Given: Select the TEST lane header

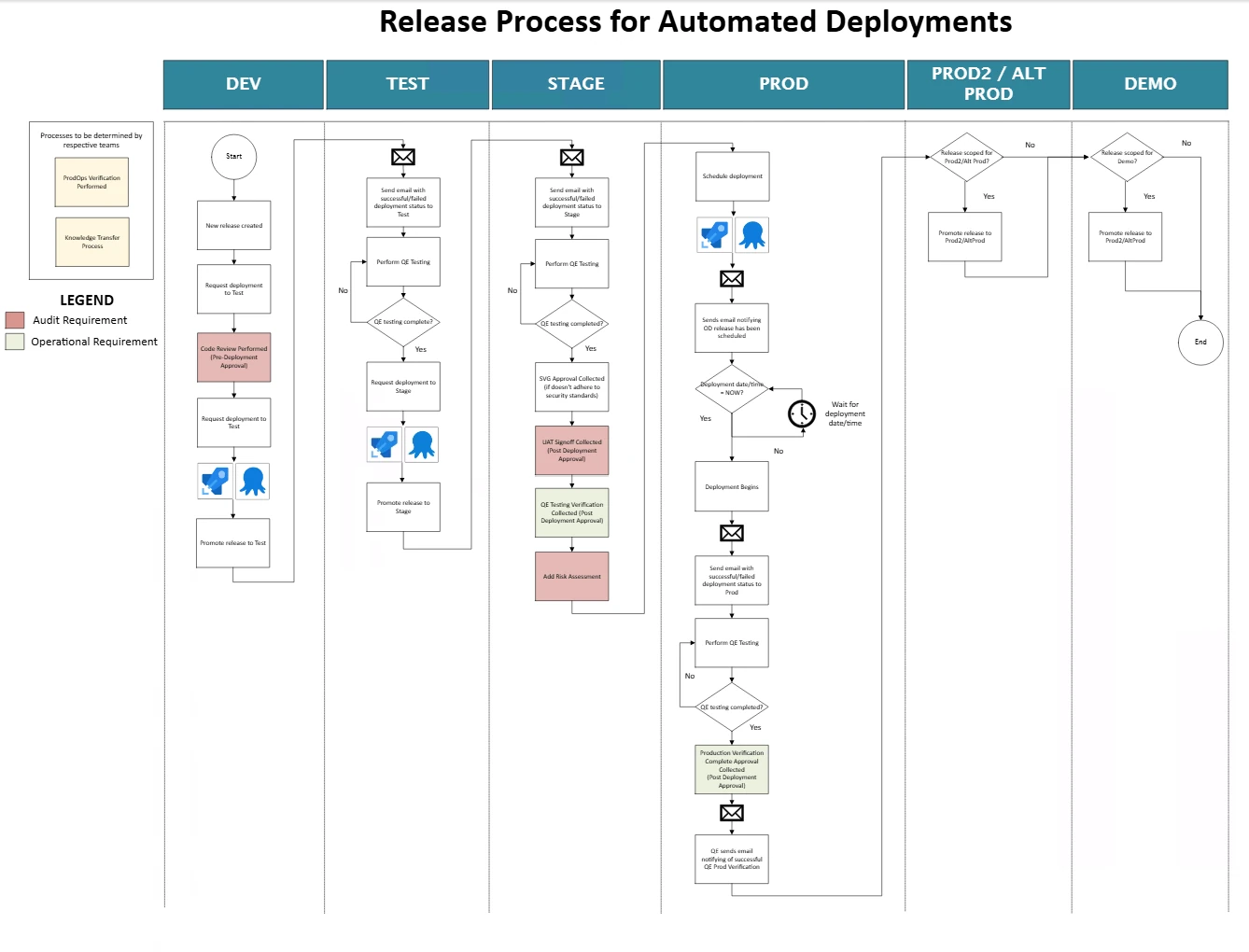Looking at the screenshot, I should coord(408,84).
